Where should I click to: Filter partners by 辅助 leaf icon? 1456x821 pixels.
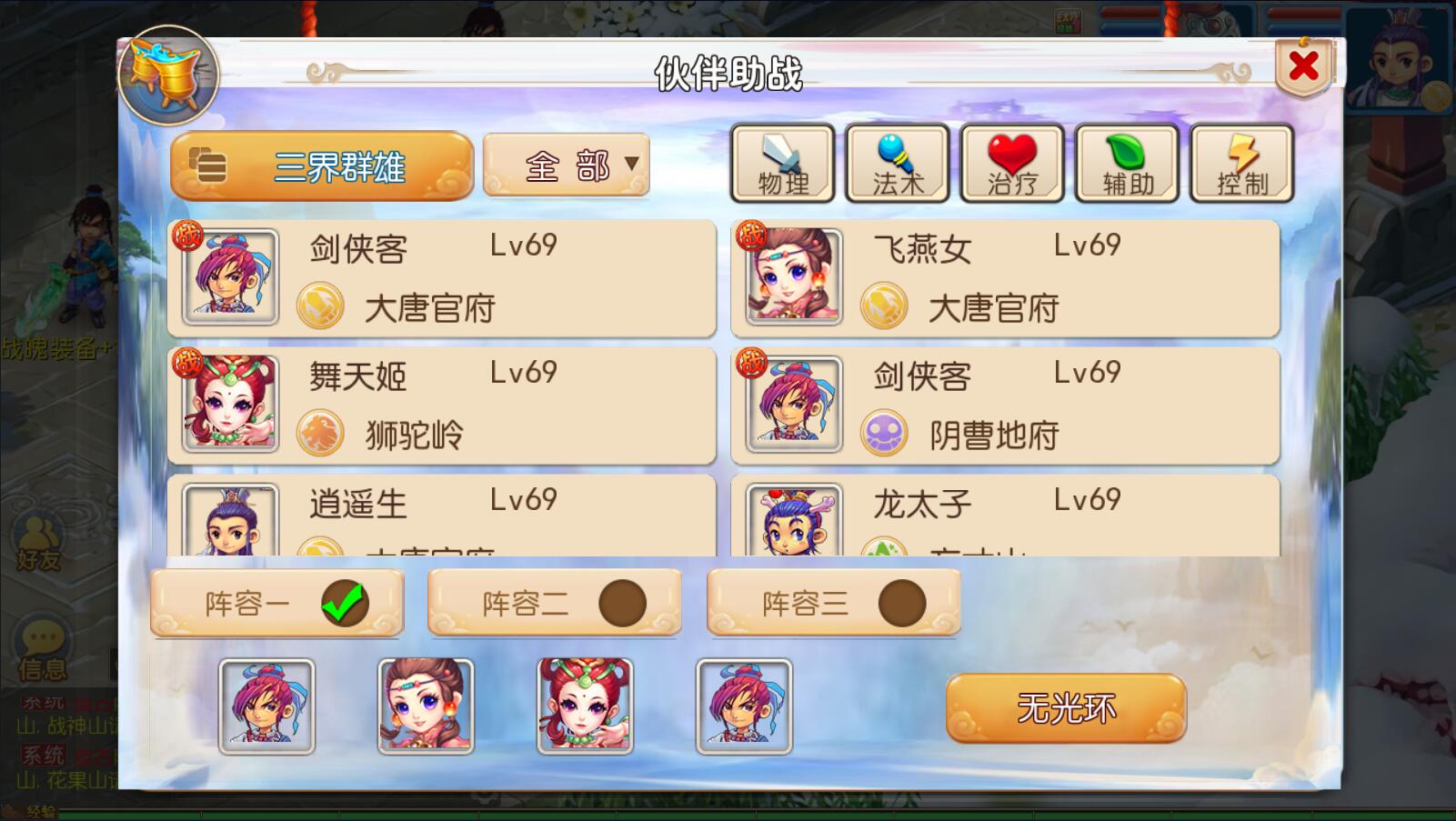(1127, 164)
